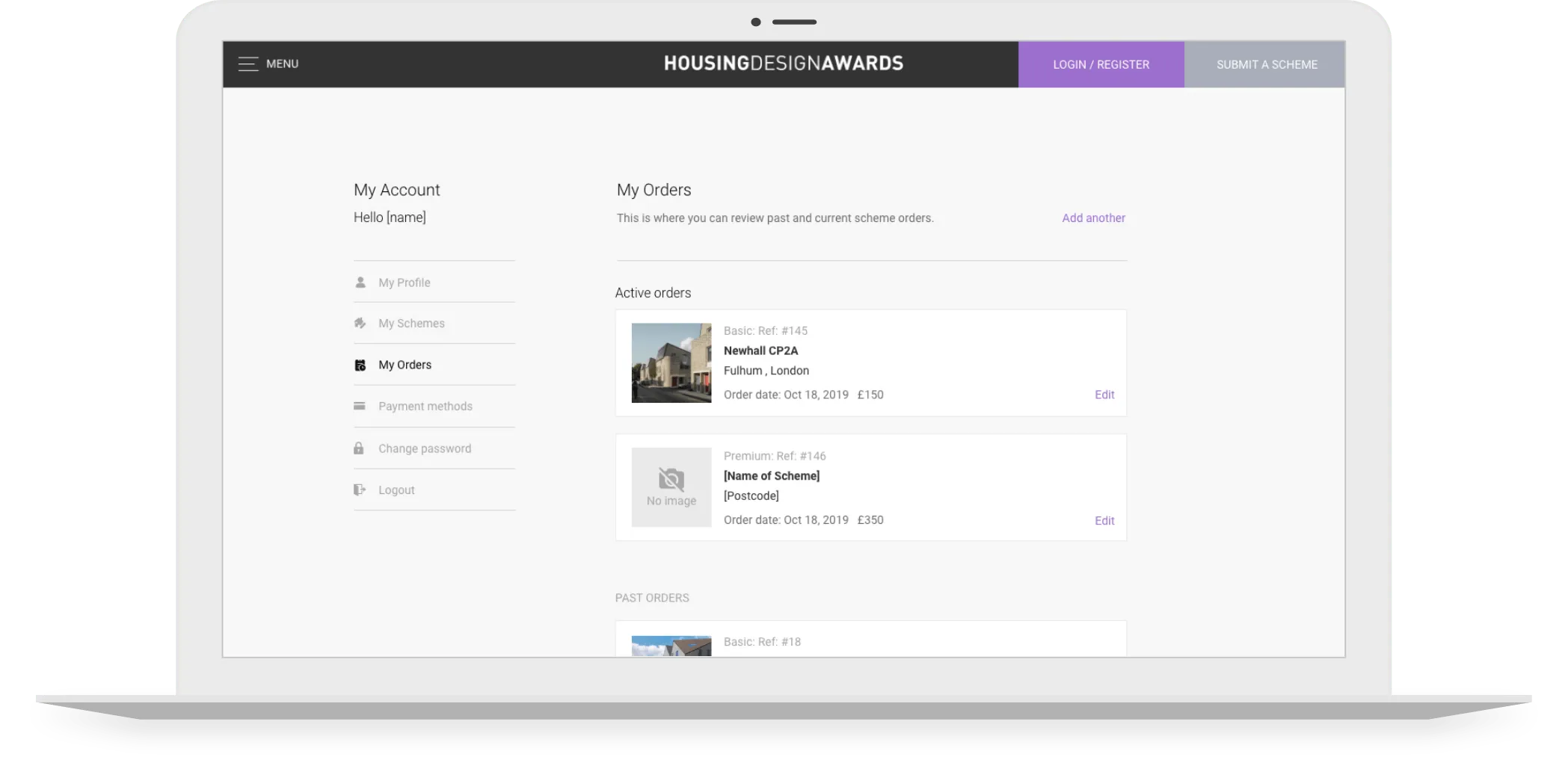Click the My Account heading
1568x766 pixels.
(x=397, y=190)
